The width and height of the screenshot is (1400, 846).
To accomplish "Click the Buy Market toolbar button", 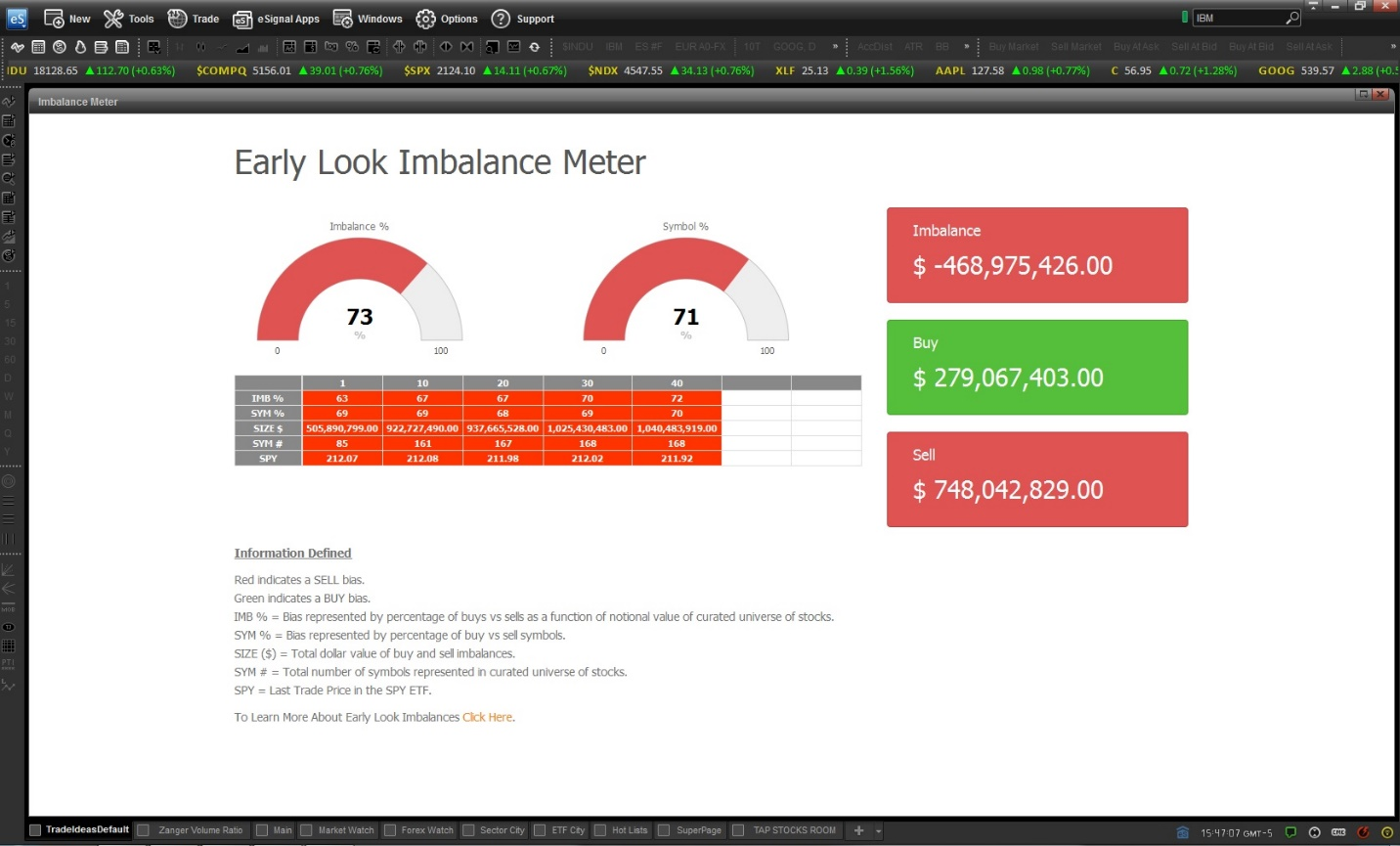I will [1014, 46].
